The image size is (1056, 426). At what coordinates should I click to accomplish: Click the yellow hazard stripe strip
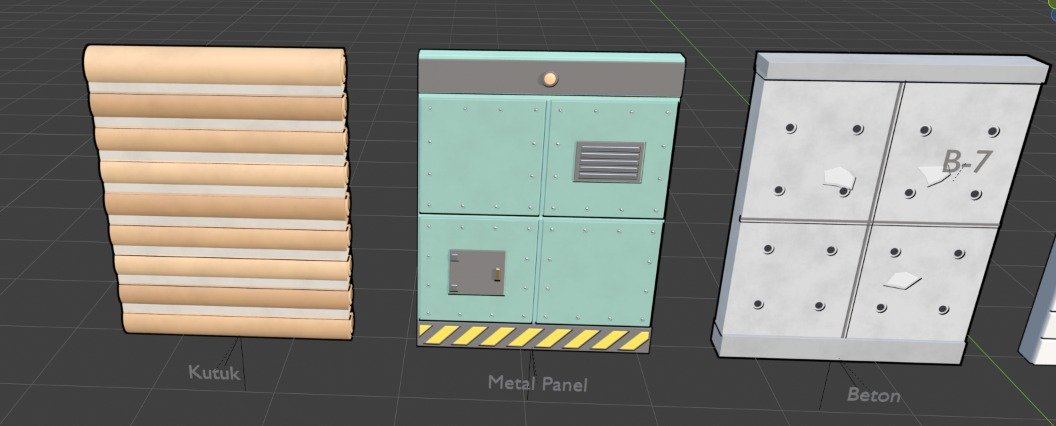533,337
